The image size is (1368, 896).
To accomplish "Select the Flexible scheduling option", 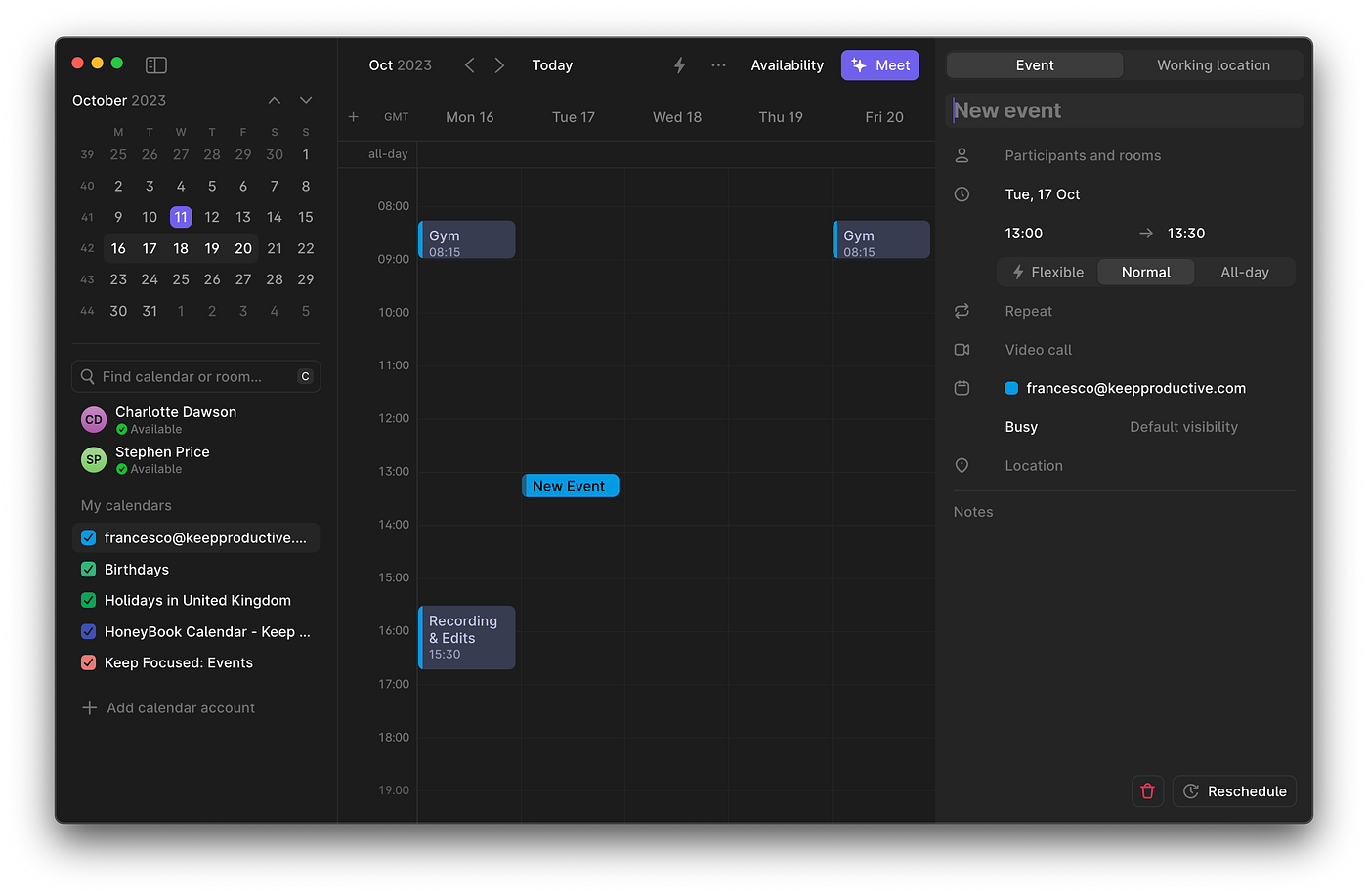I will pyautogui.click(x=1047, y=272).
